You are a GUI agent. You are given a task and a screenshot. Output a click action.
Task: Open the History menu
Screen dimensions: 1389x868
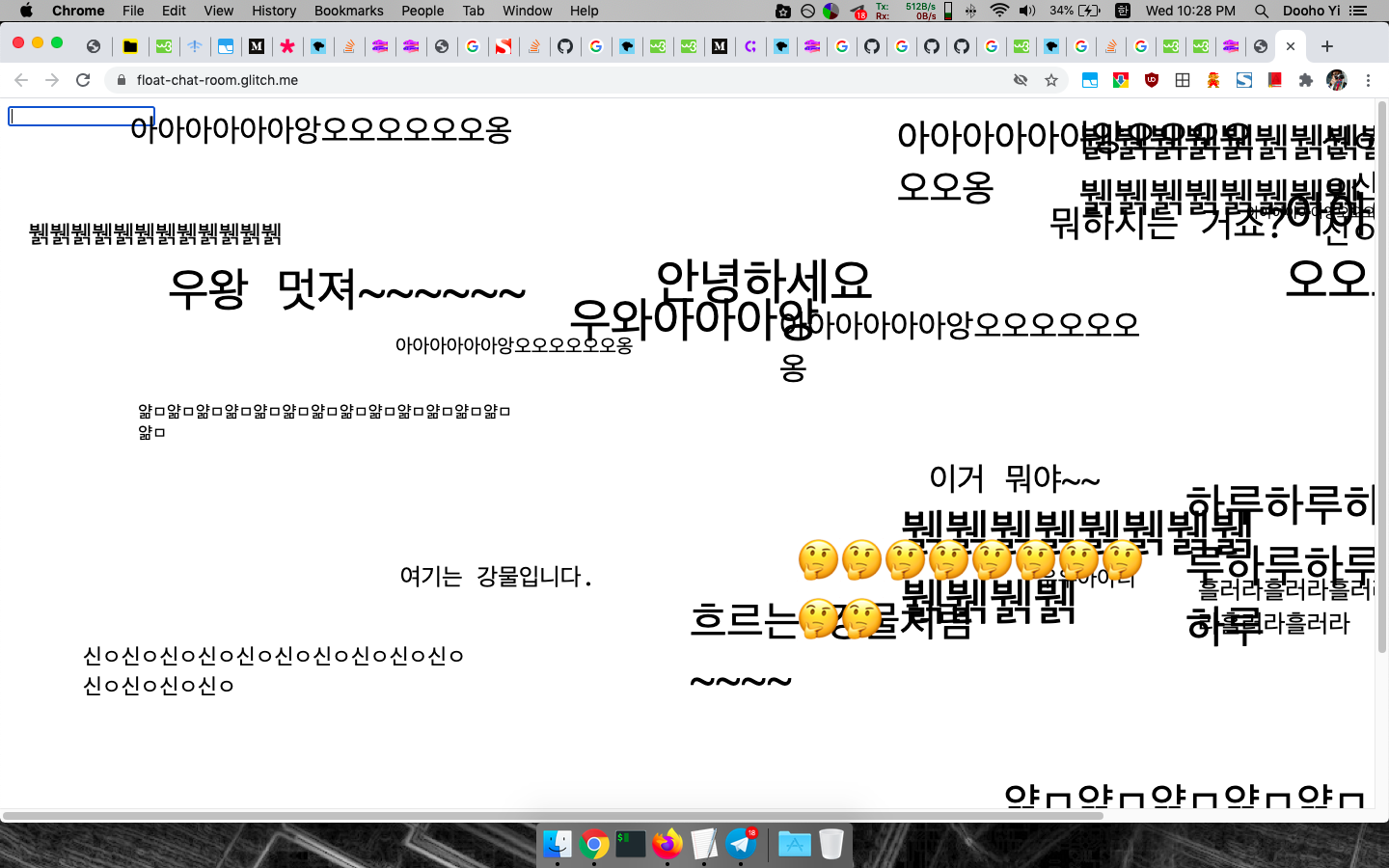click(x=274, y=11)
